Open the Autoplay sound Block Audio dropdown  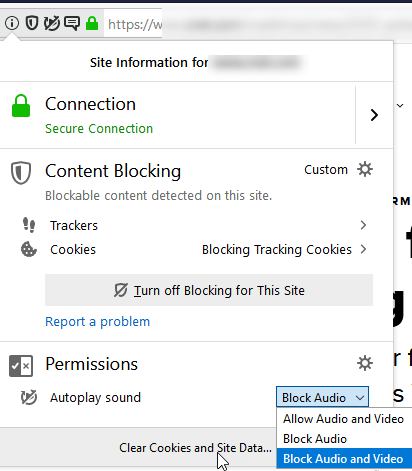click(x=322, y=397)
